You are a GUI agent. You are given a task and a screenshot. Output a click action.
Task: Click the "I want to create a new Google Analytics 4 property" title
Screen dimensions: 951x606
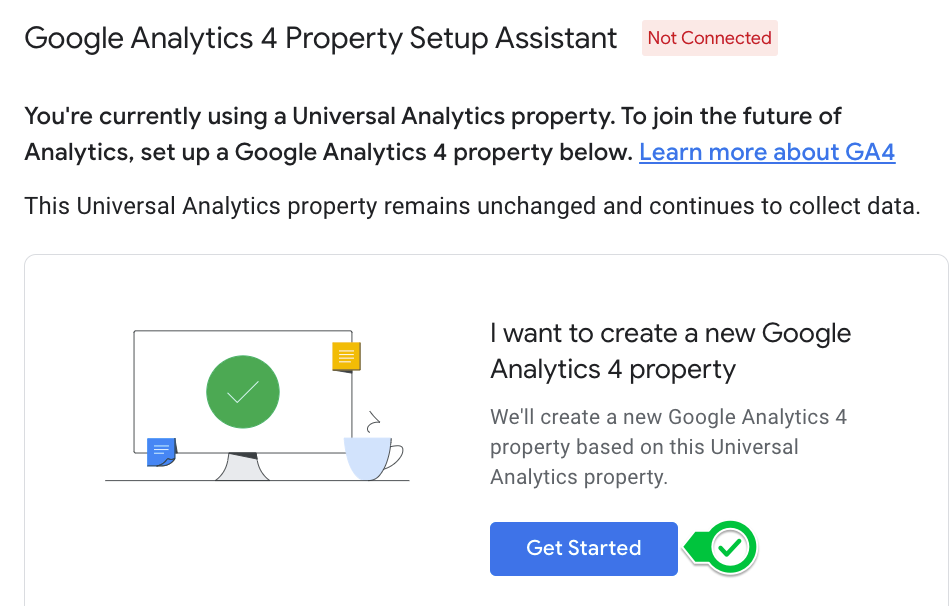point(668,350)
